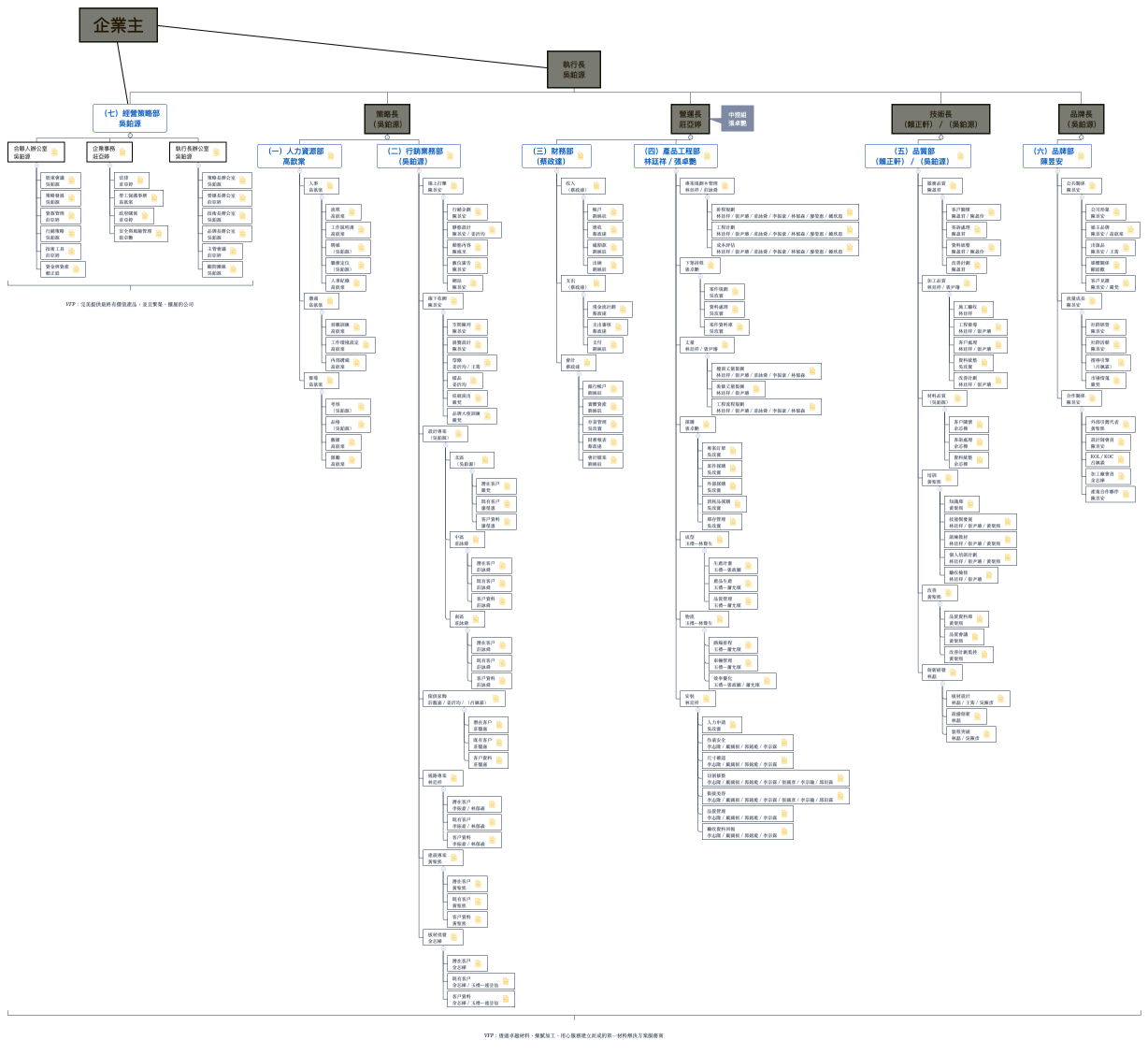This screenshot has height=1055, width=1148.
Task: Open note icon on 合夥人辦公室 node
Action: pyautogui.click(x=55, y=152)
